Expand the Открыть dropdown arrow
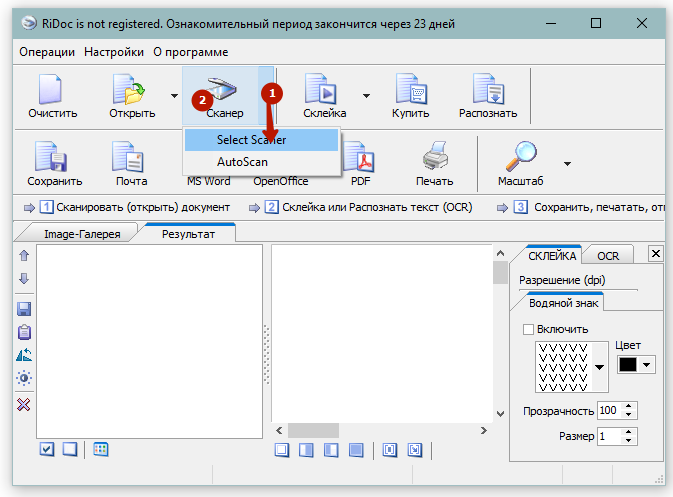 click(174, 96)
